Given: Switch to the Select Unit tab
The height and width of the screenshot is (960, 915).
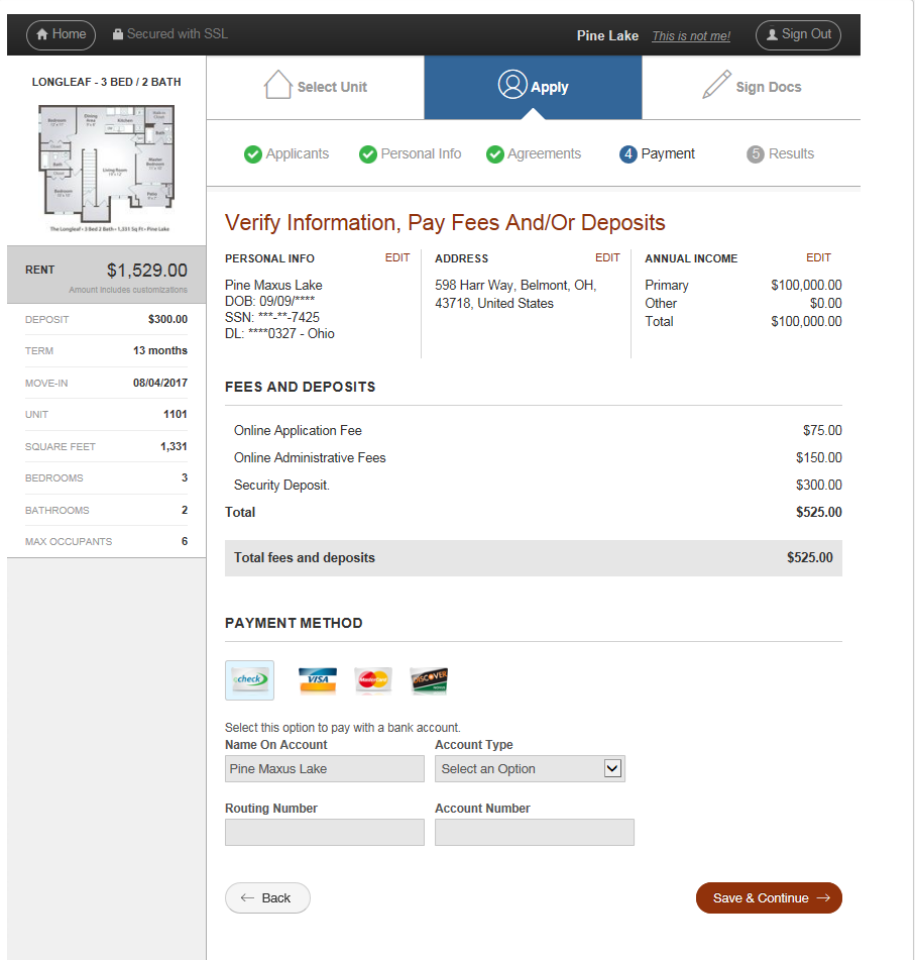Looking at the screenshot, I should [316, 87].
